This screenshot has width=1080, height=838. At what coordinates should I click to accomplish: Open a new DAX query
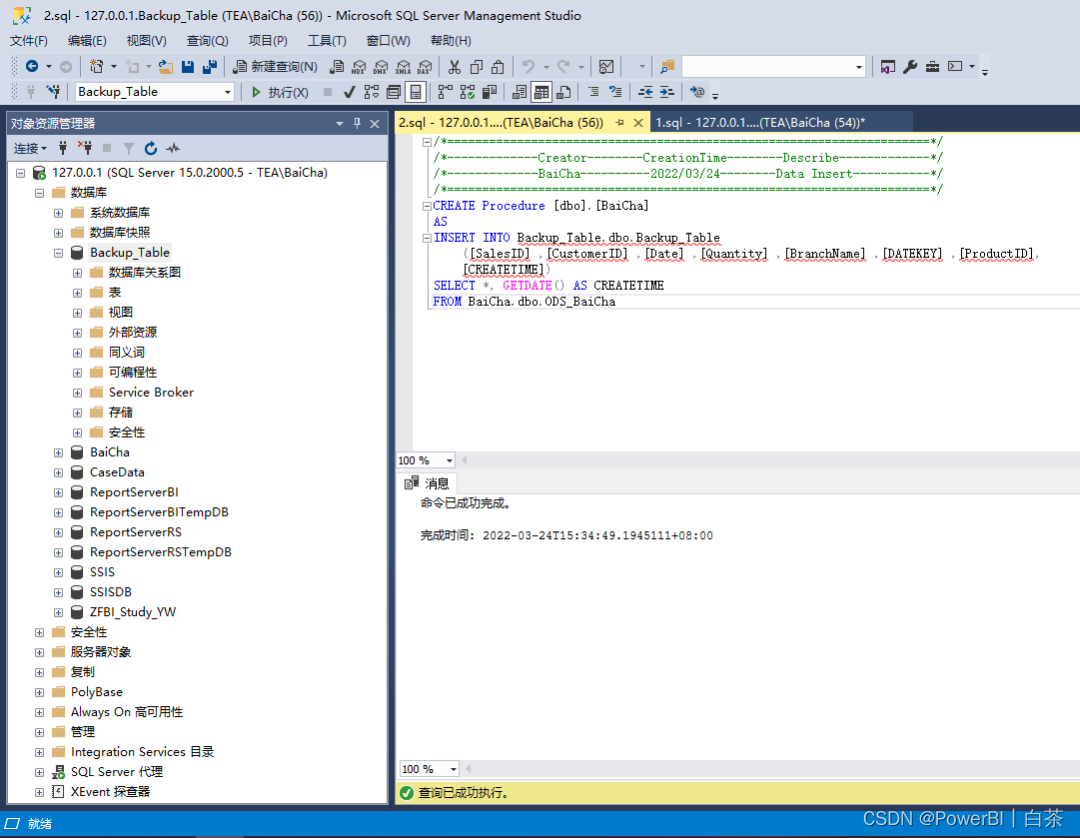(x=425, y=67)
